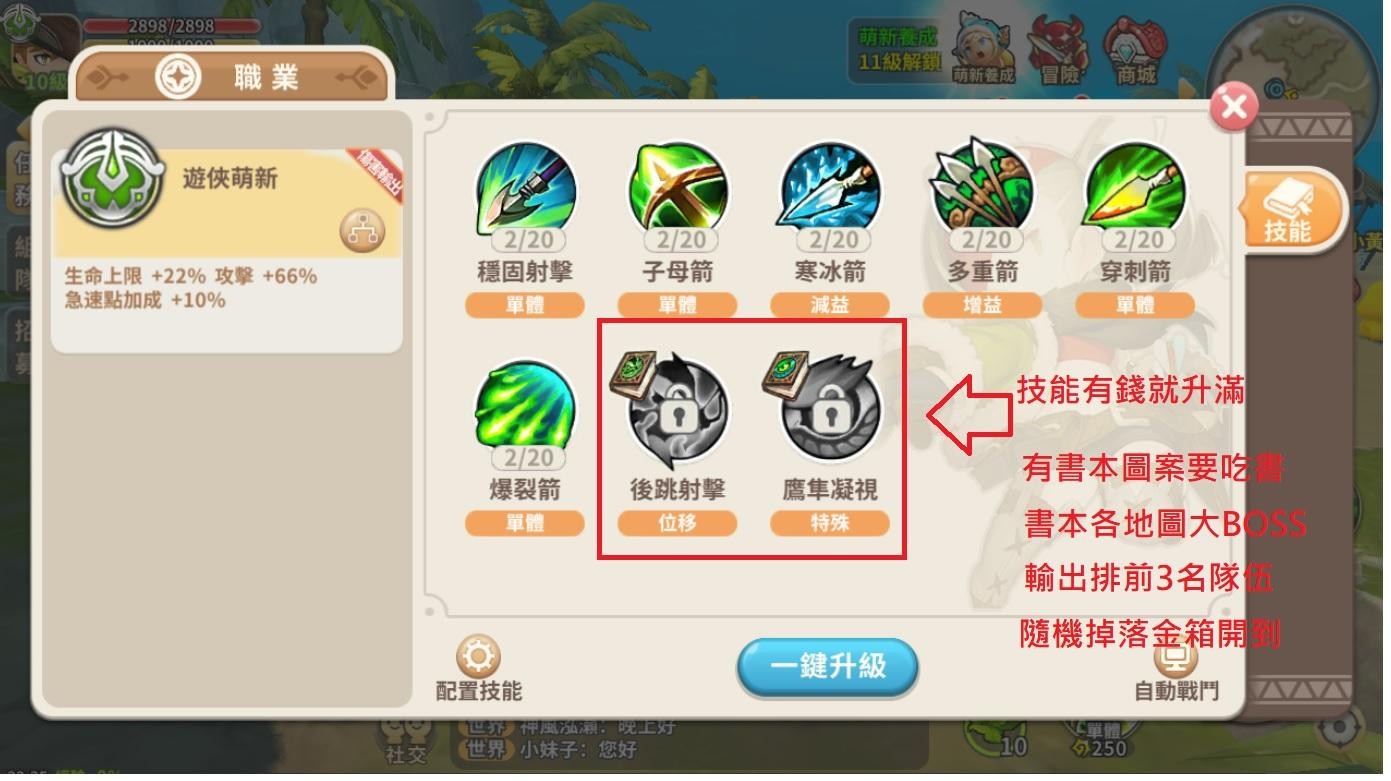Tap the locked 後跳射擊 skill
The height and width of the screenshot is (781, 1391).
click(678, 410)
